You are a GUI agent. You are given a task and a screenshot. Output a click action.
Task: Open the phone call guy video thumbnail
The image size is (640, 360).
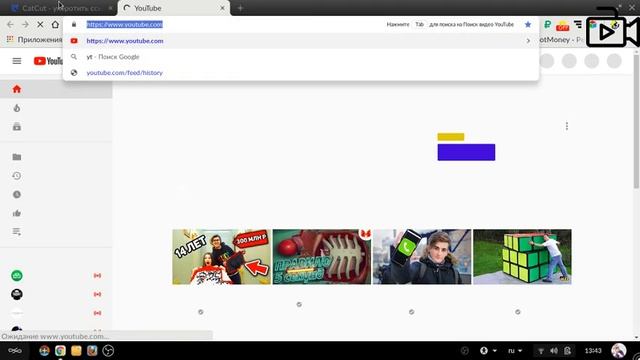422,257
